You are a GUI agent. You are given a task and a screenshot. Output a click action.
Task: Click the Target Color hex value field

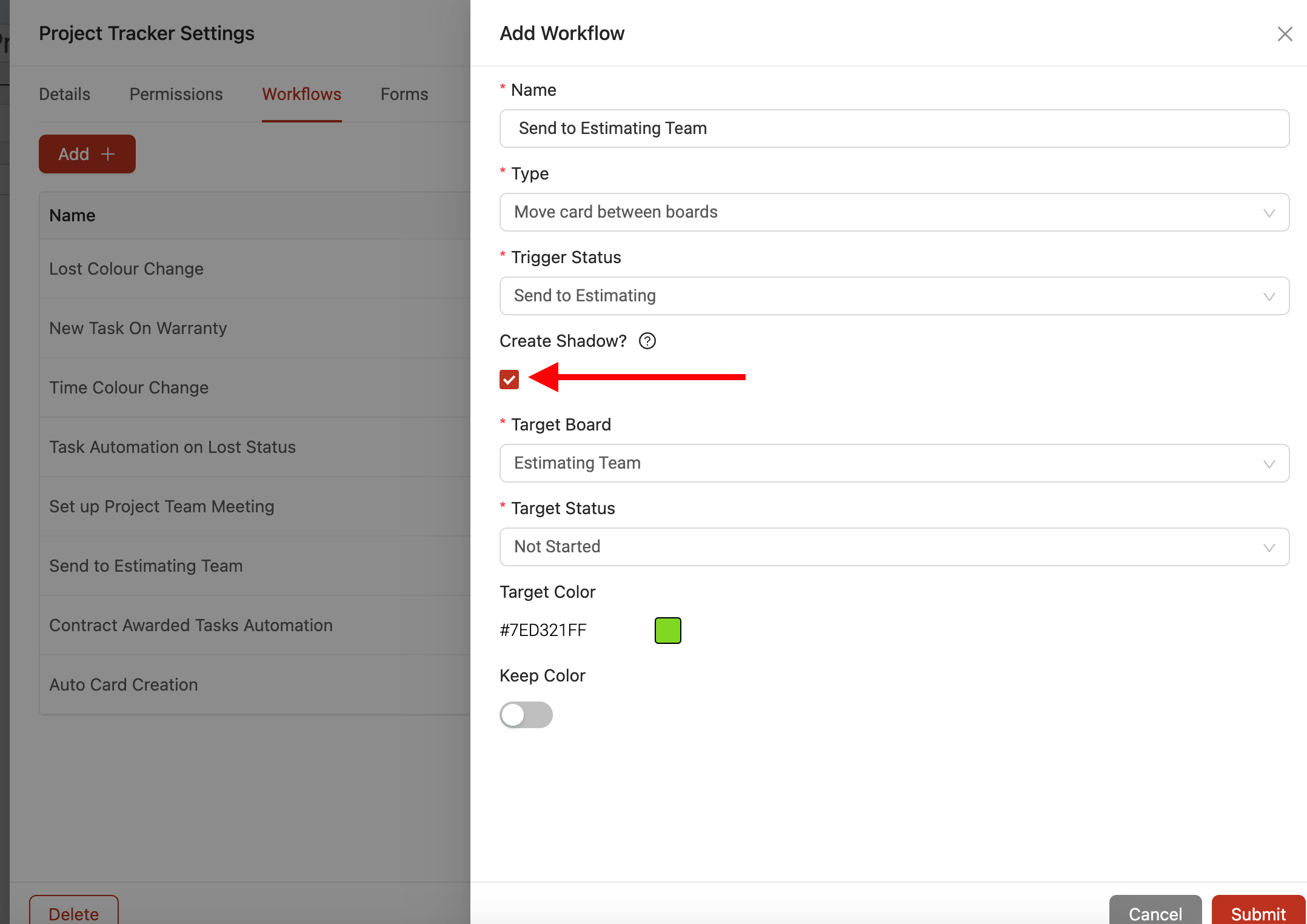tap(543, 631)
